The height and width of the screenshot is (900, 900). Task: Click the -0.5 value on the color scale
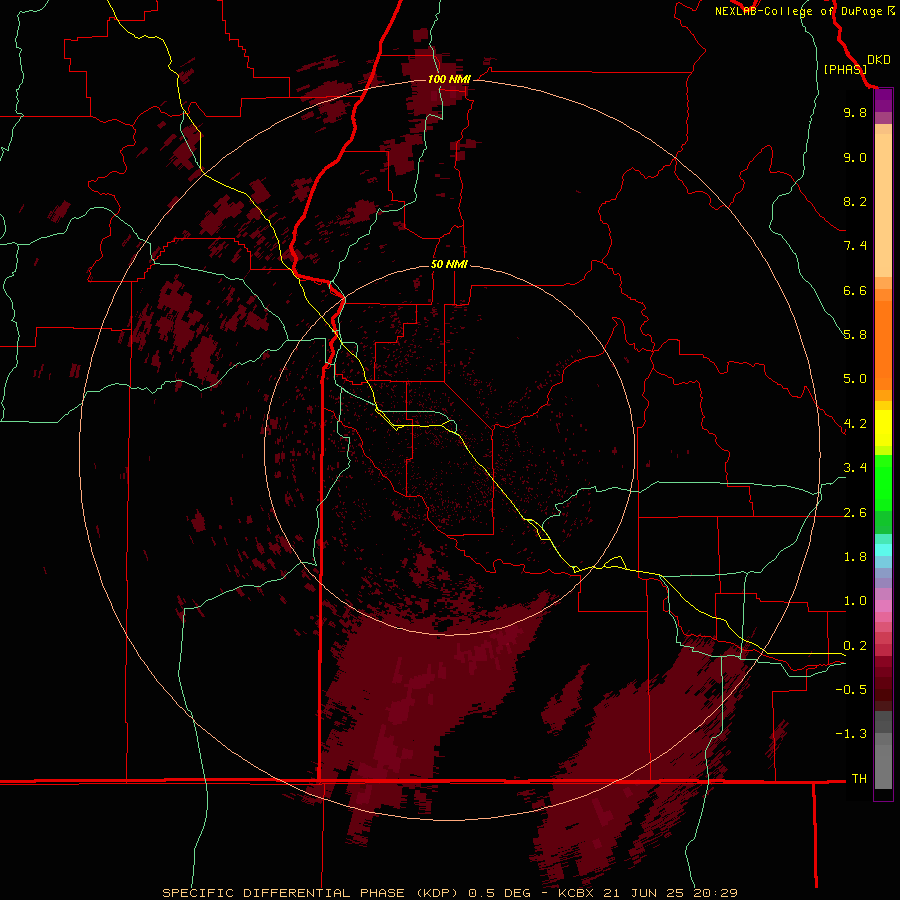coord(851,690)
